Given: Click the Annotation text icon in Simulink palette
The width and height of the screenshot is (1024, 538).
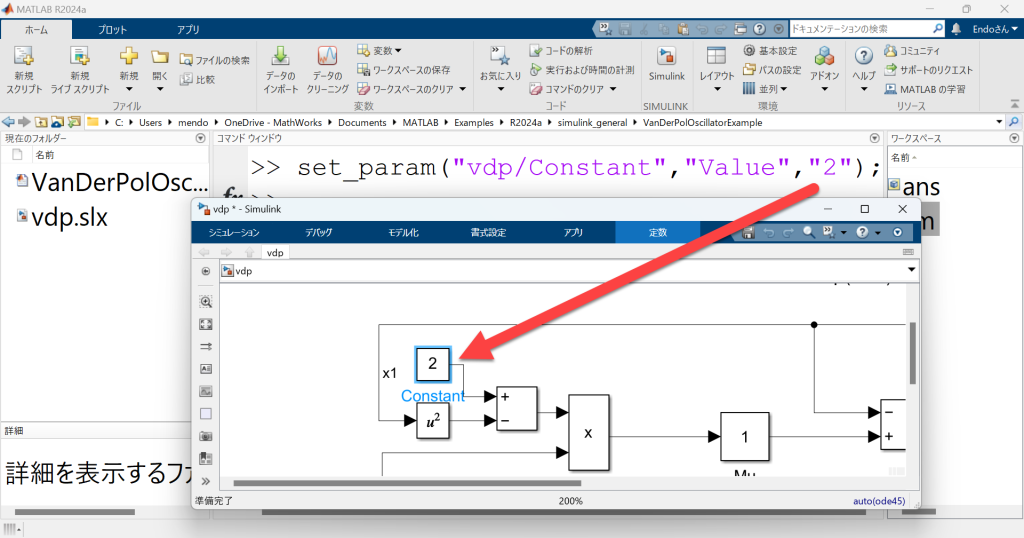Looking at the screenshot, I should pyautogui.click(x=206, y=368).
